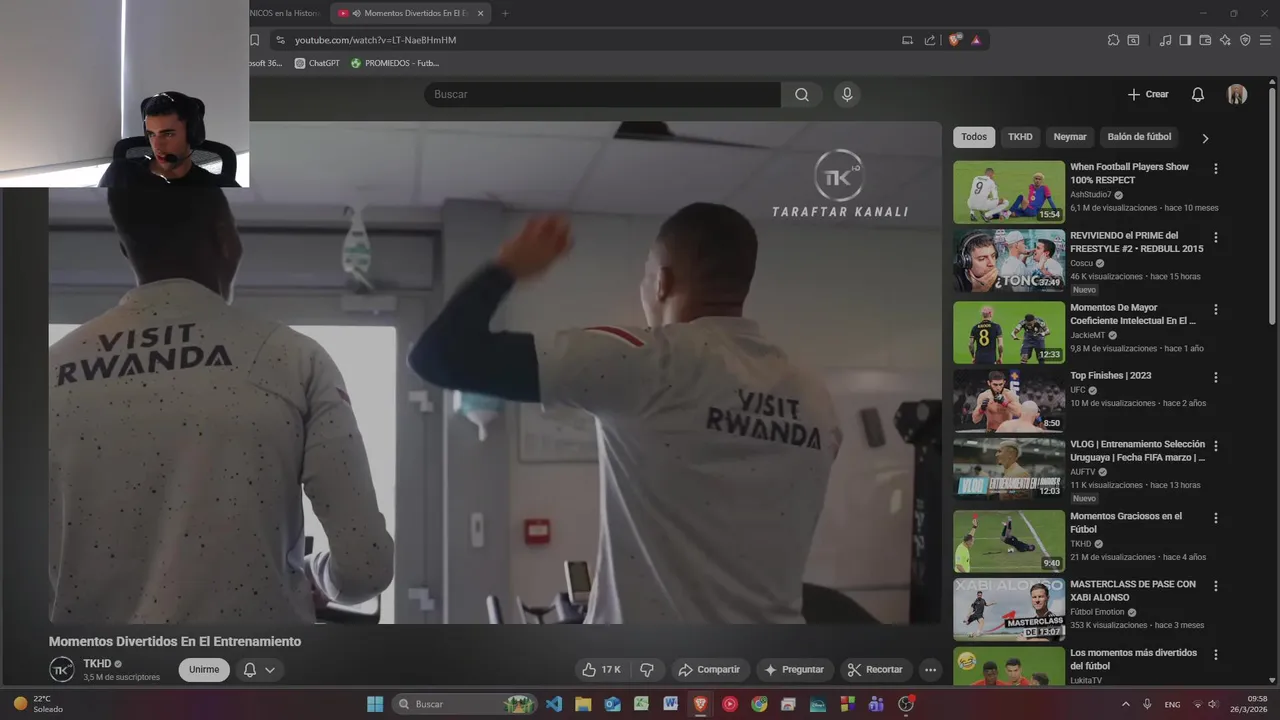Open options for Top Finishes 2023 video
This screenshot has width=1280, height=720.
point(1216,378)
